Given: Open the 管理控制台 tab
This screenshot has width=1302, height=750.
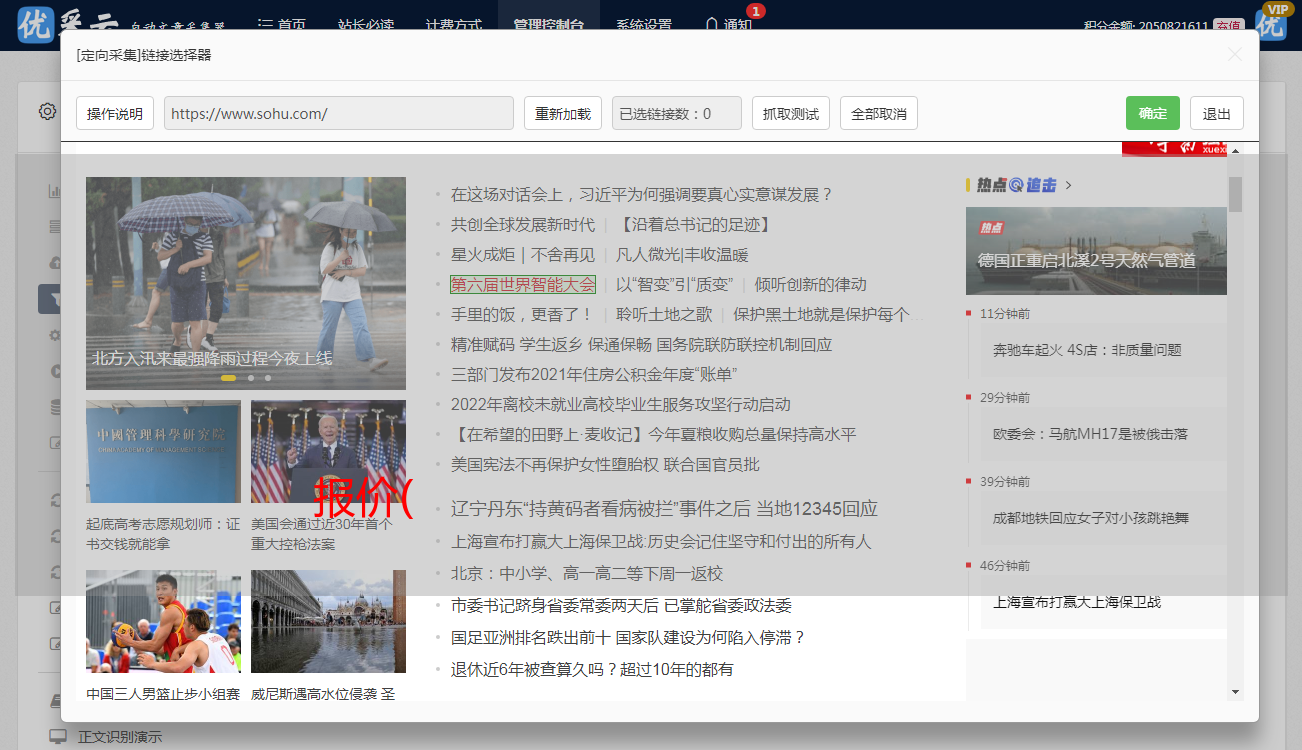Looking at the screenshot, I should 549,25.
